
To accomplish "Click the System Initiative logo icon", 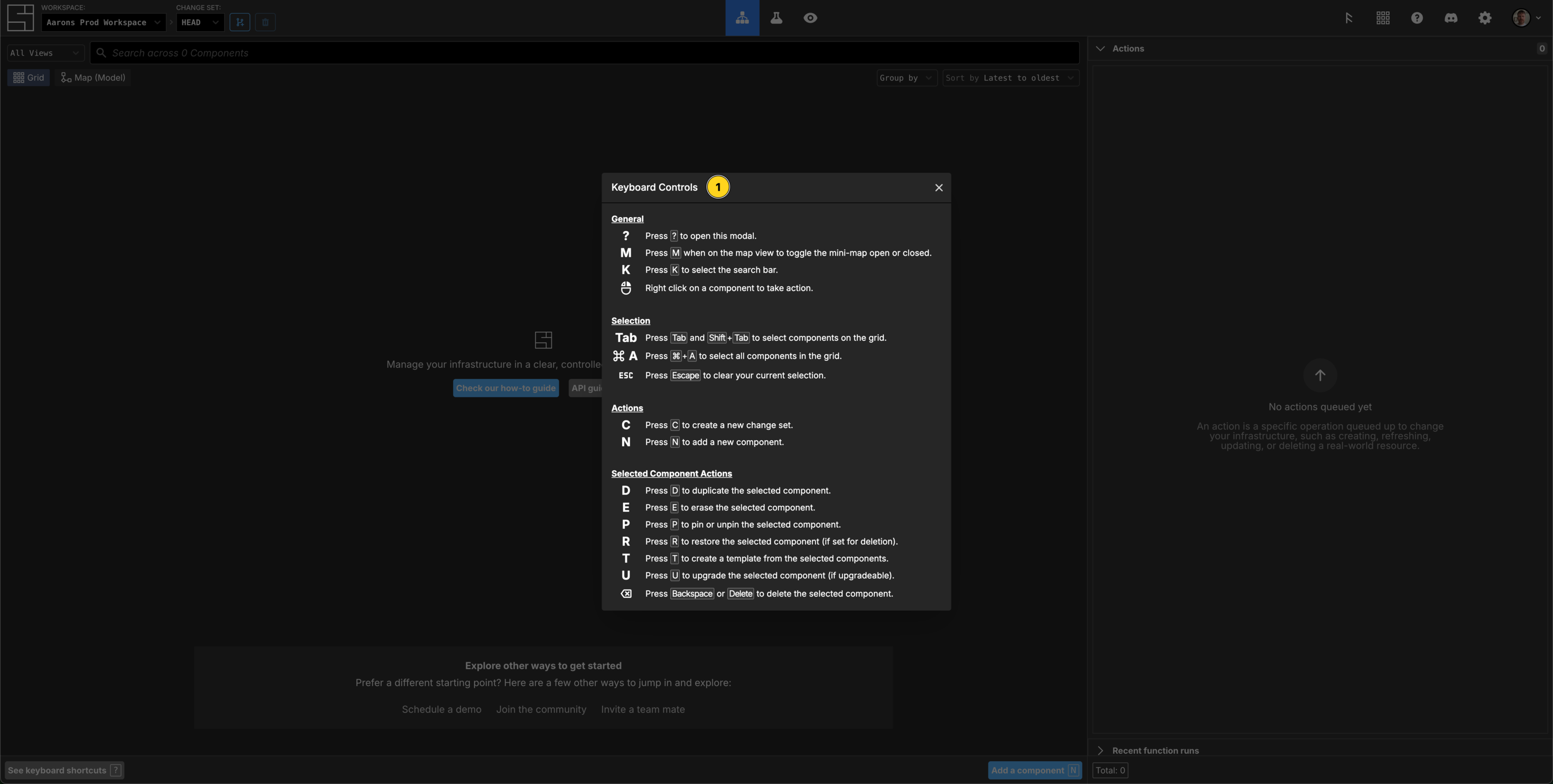I will tap(21, 17).
